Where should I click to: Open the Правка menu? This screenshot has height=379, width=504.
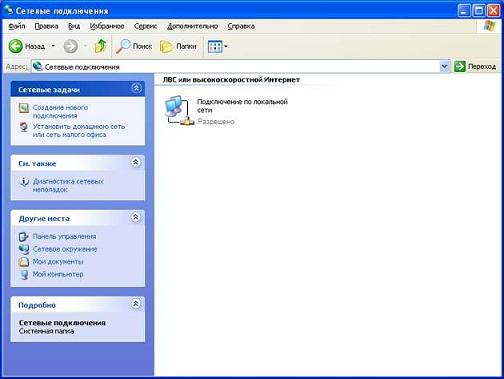(x=46, y=26)
